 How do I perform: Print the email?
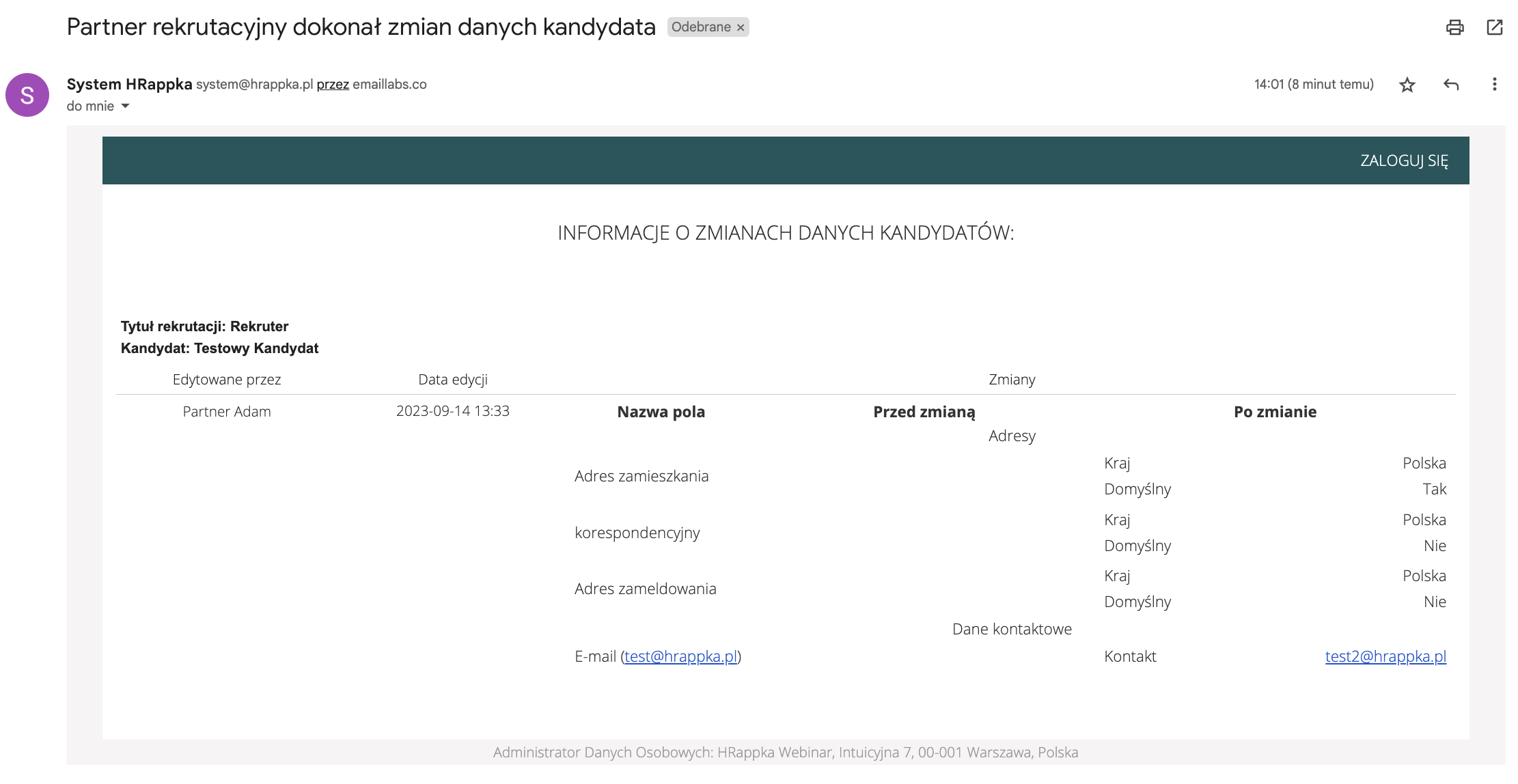coord(1454,27)
